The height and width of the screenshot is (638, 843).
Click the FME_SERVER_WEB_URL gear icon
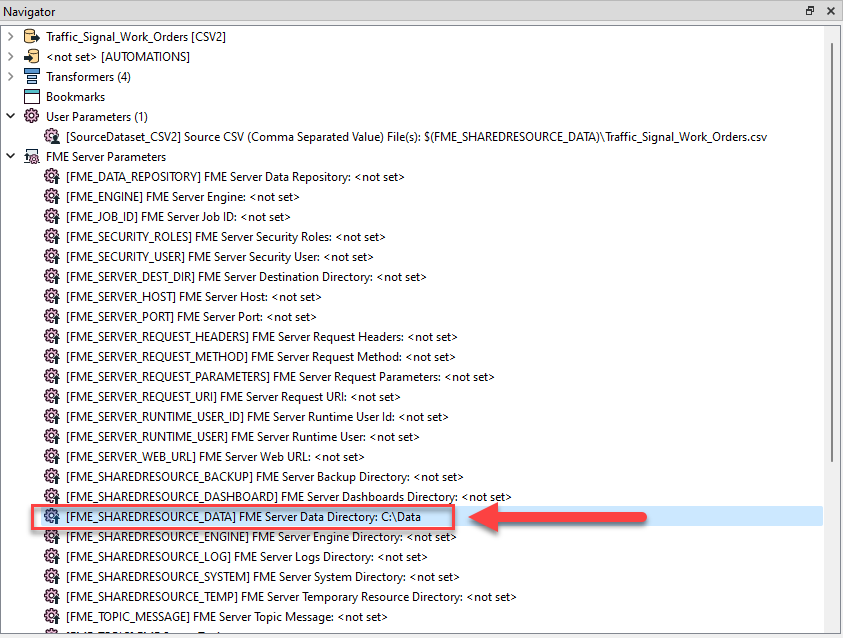click(52, 456)
